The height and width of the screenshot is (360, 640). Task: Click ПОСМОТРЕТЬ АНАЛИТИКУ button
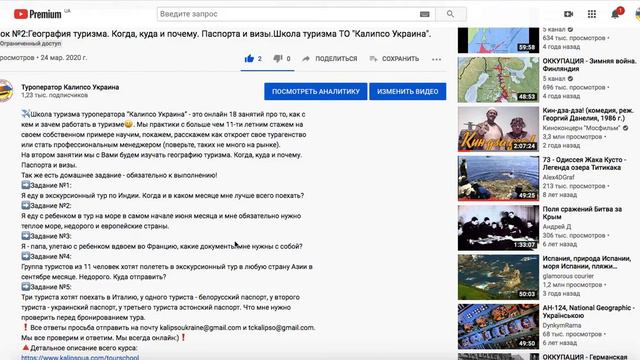[x=316, y=91]
